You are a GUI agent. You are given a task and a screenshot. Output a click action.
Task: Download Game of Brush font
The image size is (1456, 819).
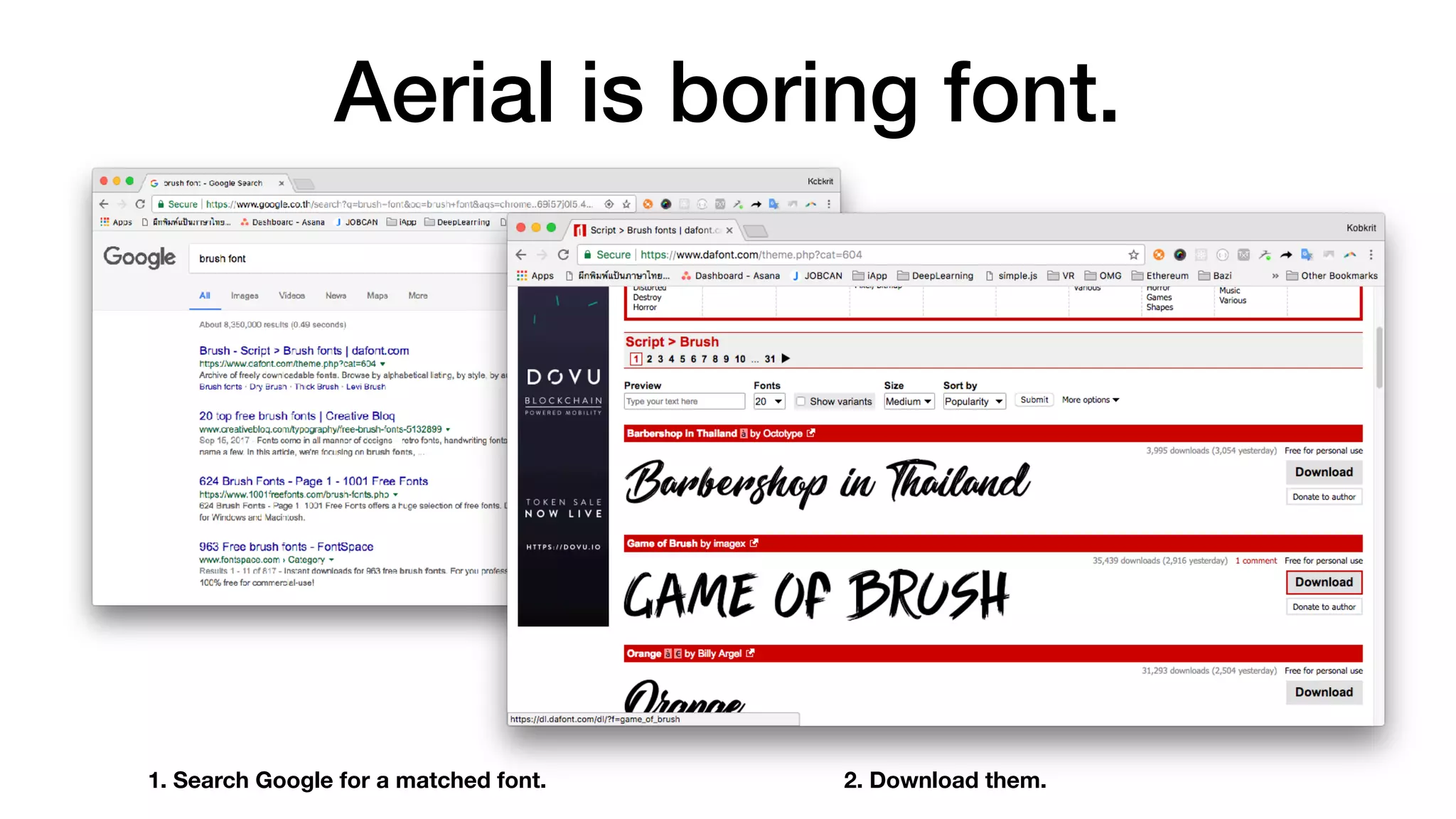click(1324, 582)
